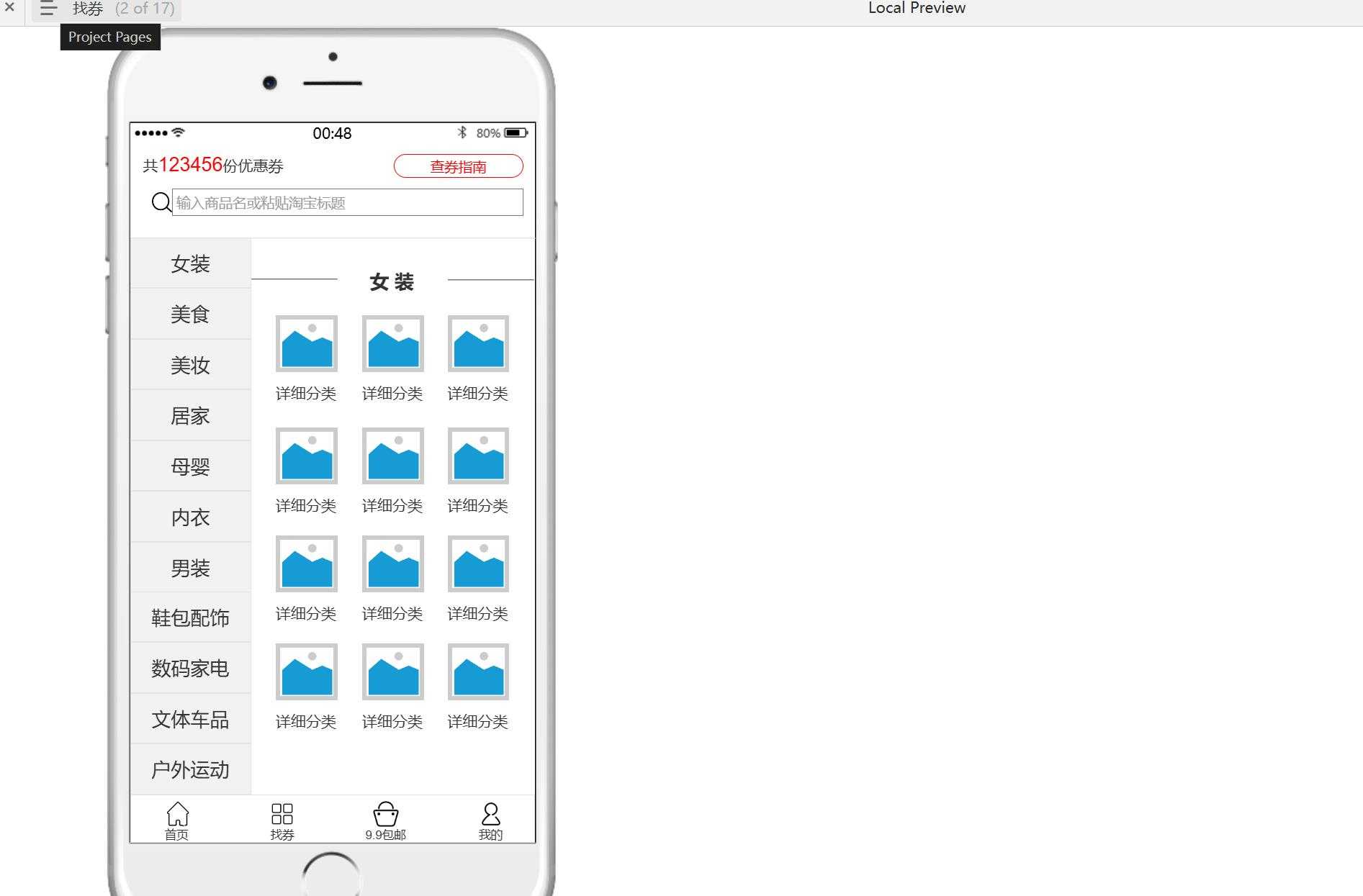1363x896 pixels.
Task: Click the Bluetooth icon in status bar
Action: coord(462,132)
